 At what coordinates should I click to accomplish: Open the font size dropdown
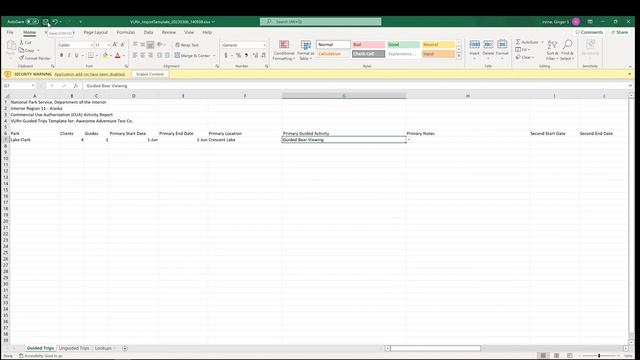109,45
